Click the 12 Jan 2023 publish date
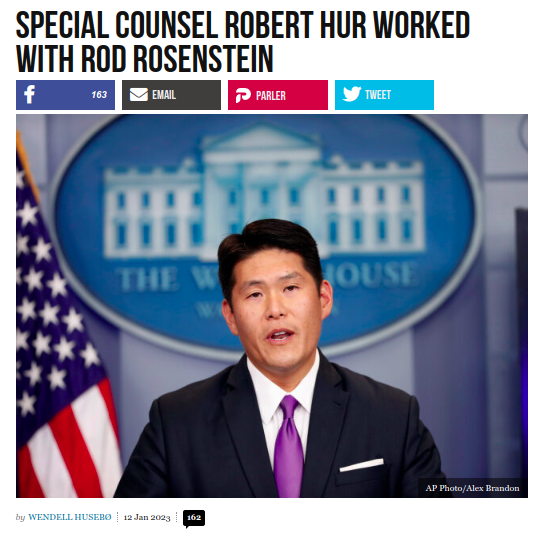Screen dimensions: 540x537 147,517
